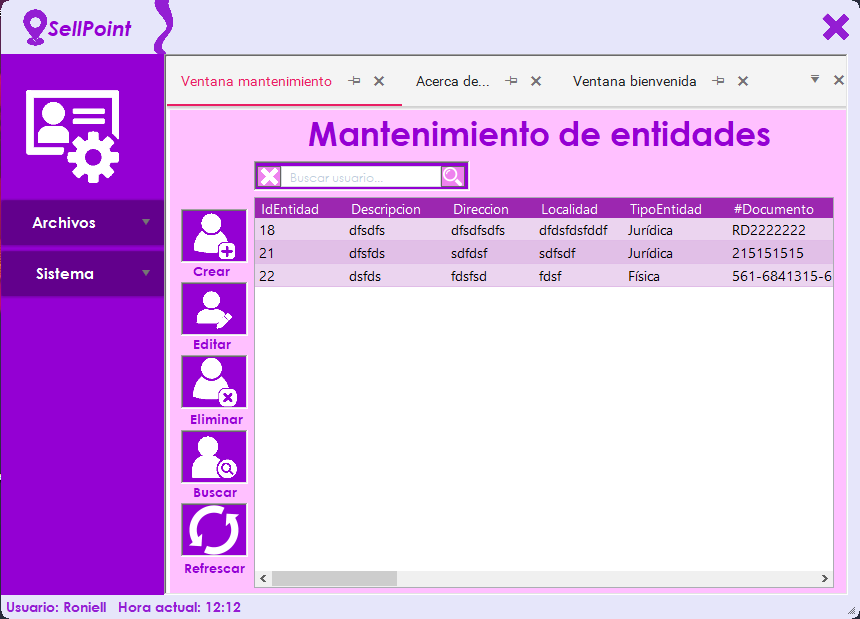Close the SellPoint application window

pos(835,27)
